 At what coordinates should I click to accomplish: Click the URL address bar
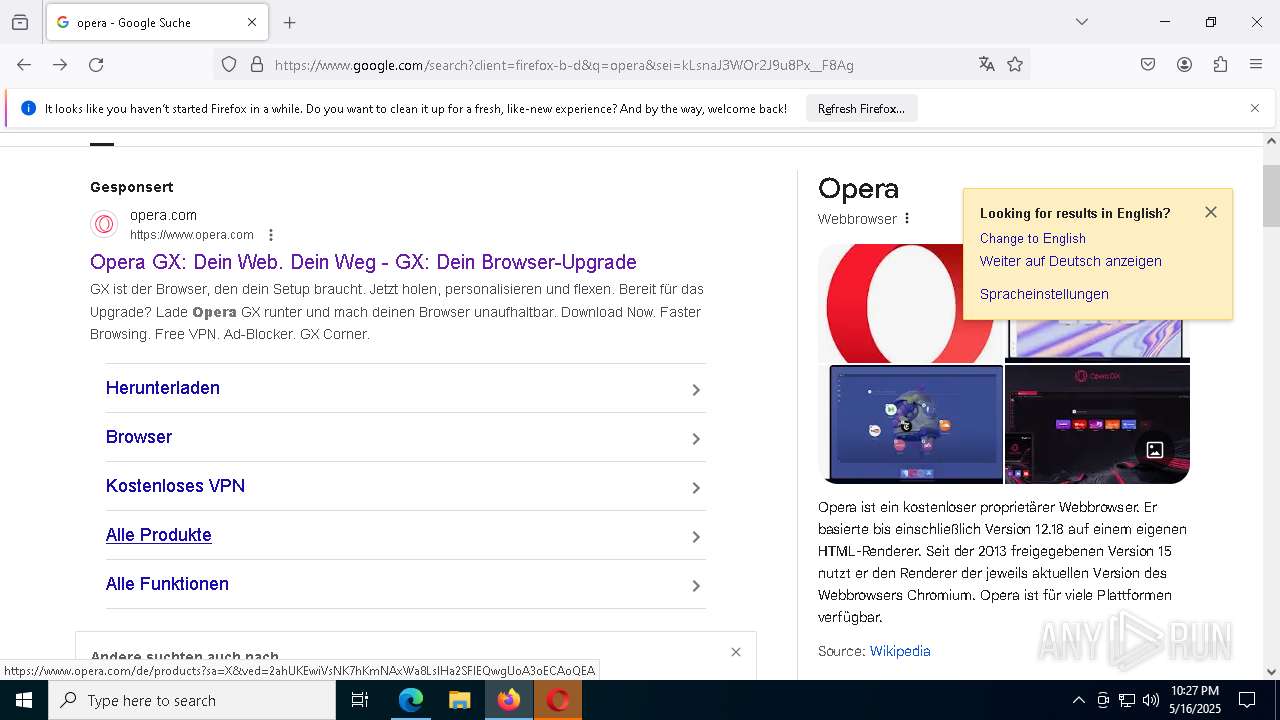coord(620,65)
